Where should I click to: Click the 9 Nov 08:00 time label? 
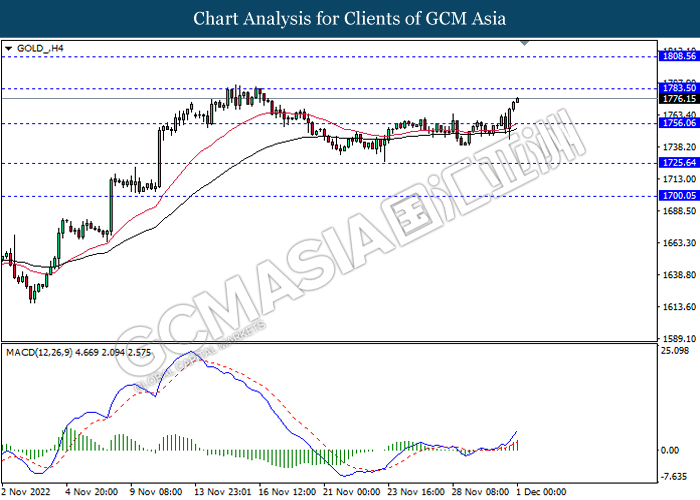pyautogui.click(x=156, y=492)
